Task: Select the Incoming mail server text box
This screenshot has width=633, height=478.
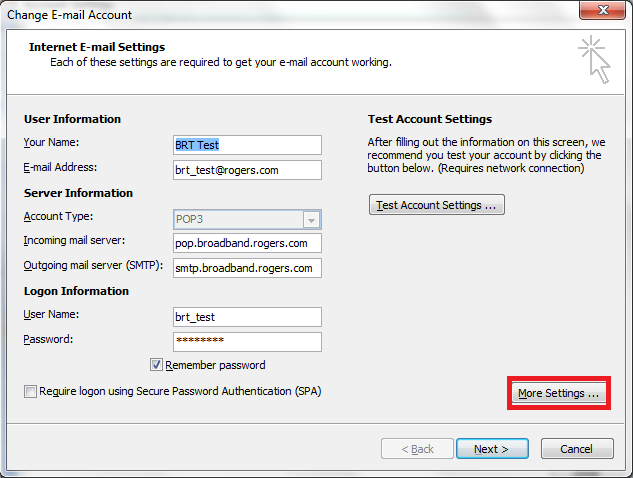Action: tap(246, 242)
